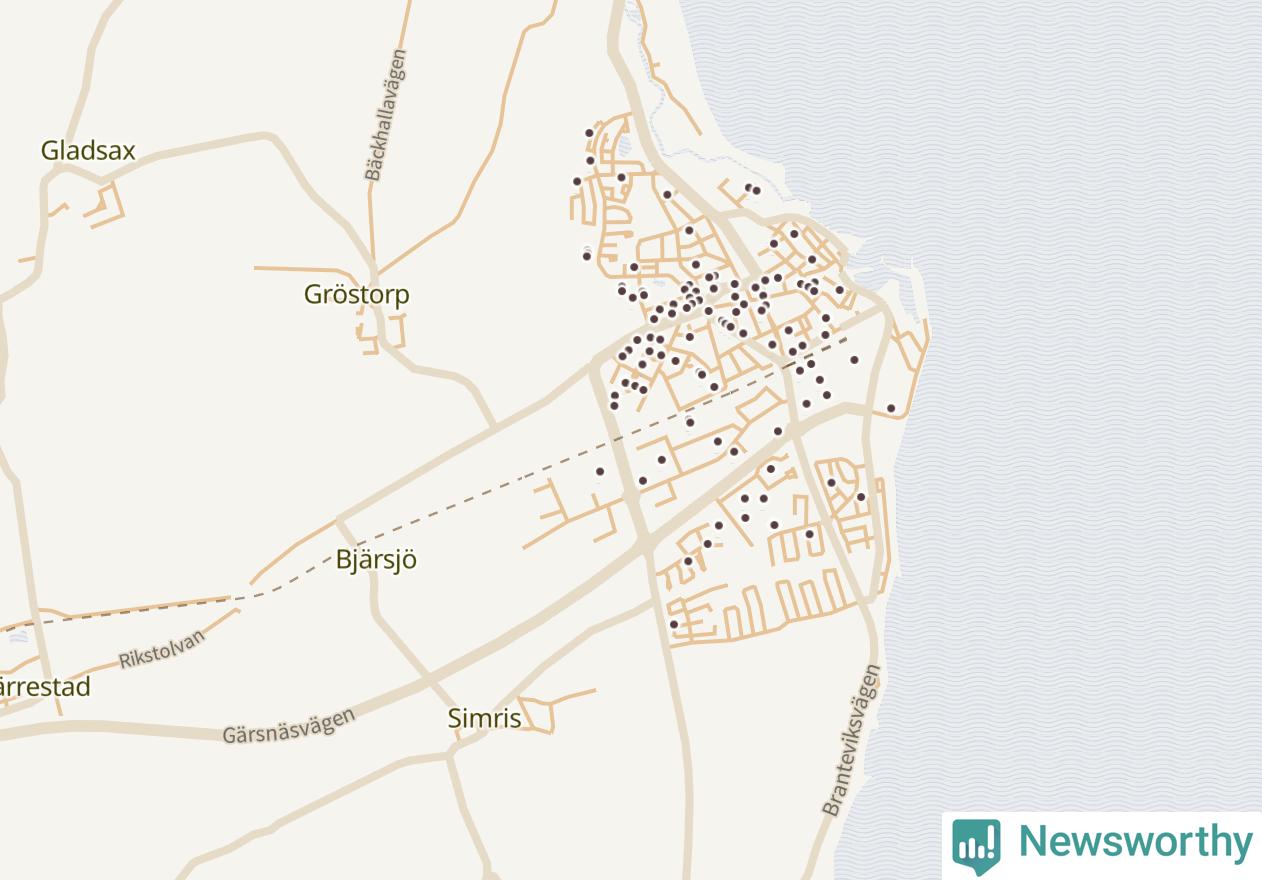1262x880 pixels.
Task: Click the Newsworthy chart logo icon
Action: click(x=975, y=845)
